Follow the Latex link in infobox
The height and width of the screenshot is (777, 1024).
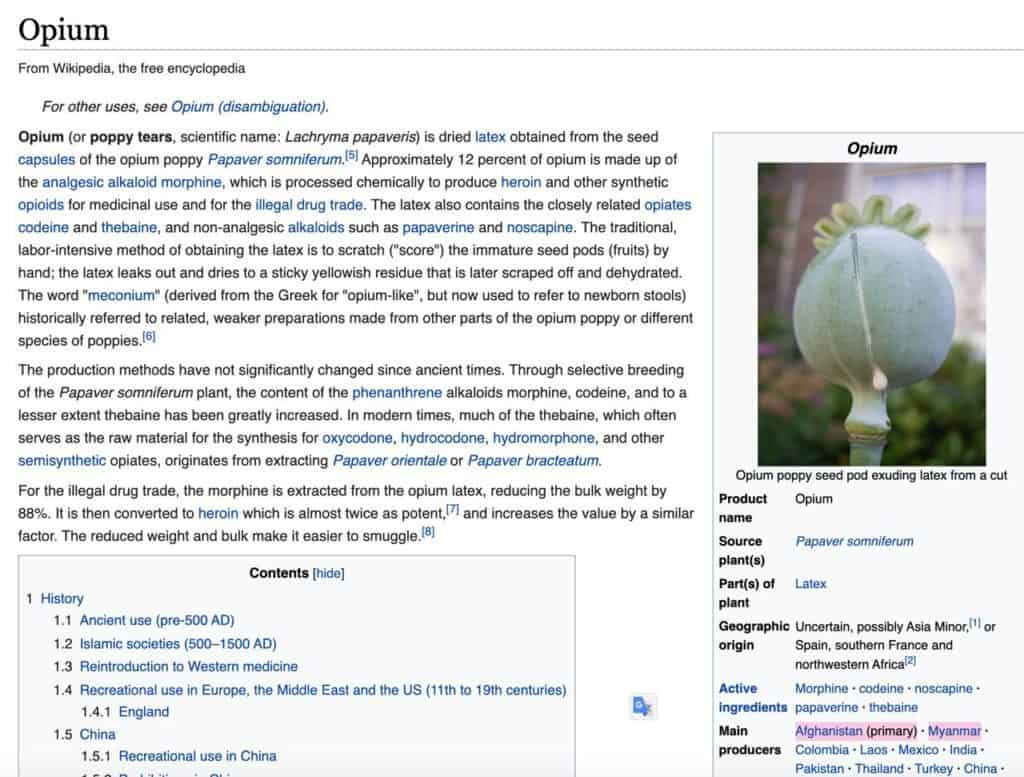click(x=810, y=583)
